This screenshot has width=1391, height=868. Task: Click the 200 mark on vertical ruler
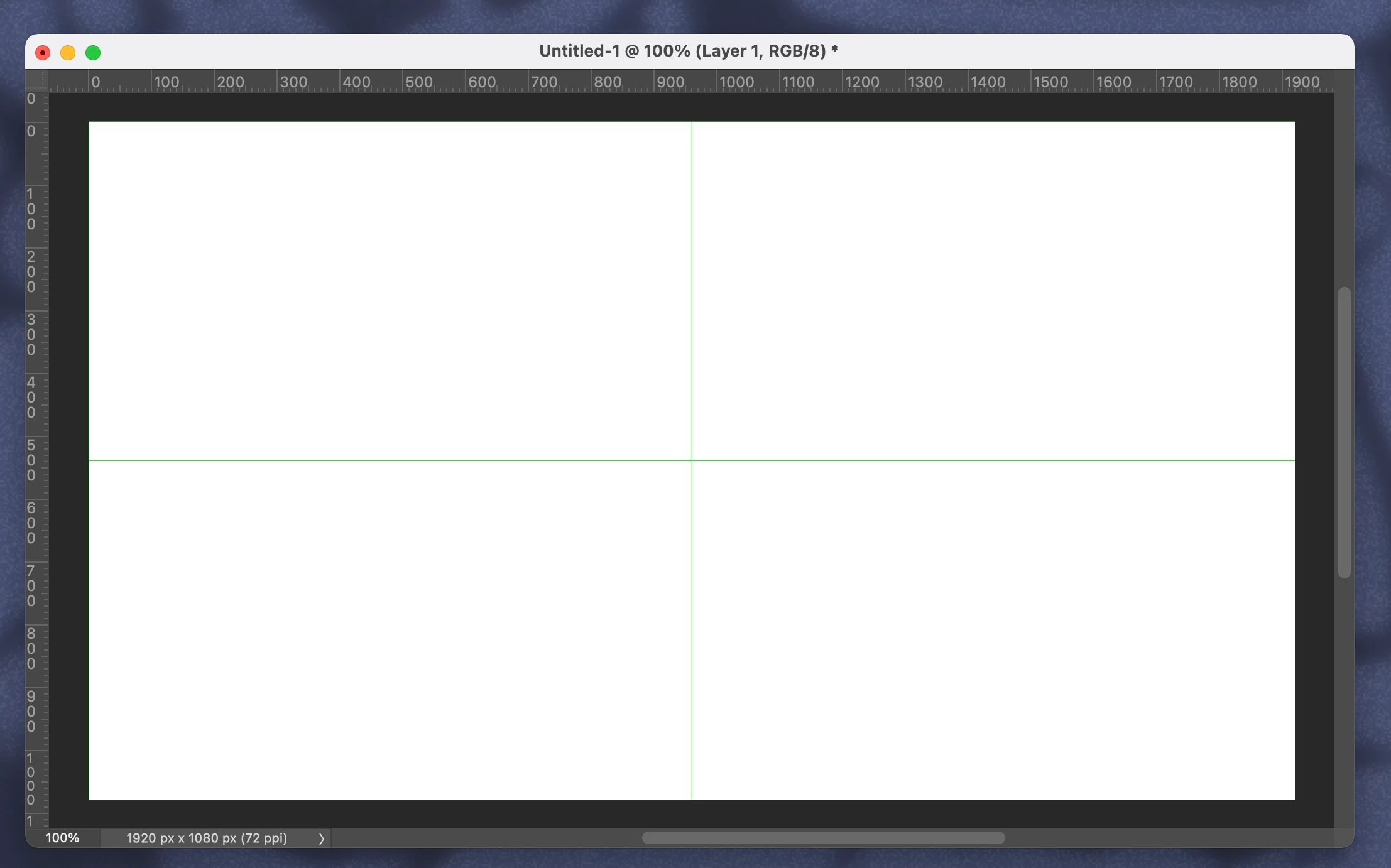point(31,271)
